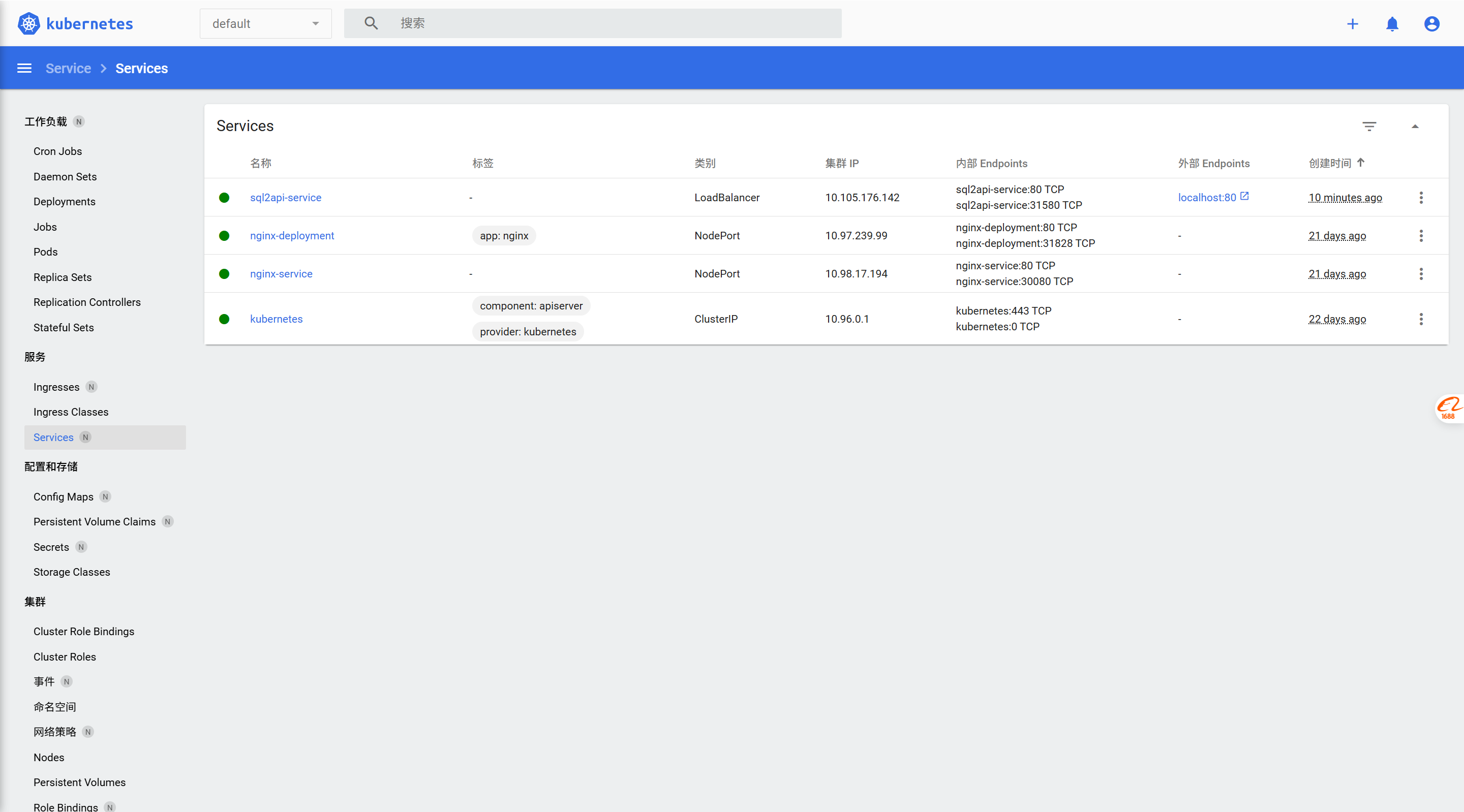Click green status dot for nginx-service
Viewport: 1464px width, 812px height.
224,274
